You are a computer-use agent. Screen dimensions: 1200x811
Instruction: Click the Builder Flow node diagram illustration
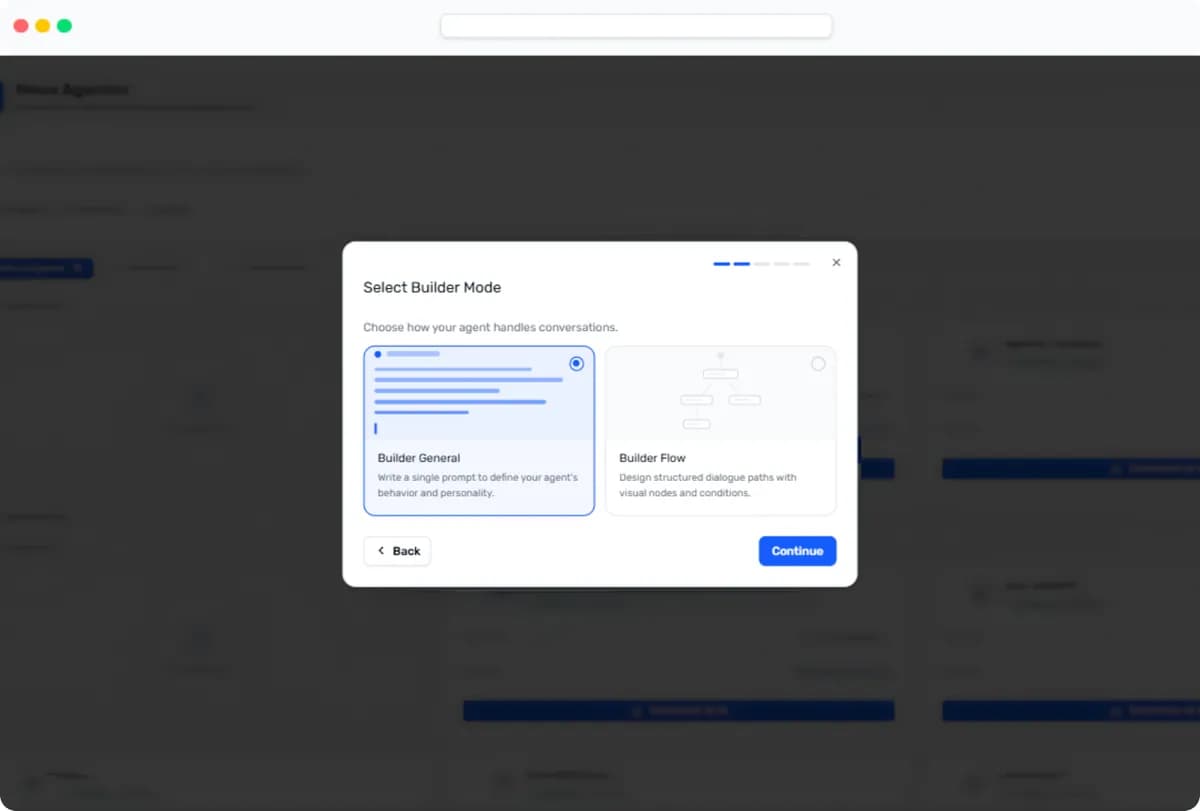pyautogui.click(x=719, y=392)
